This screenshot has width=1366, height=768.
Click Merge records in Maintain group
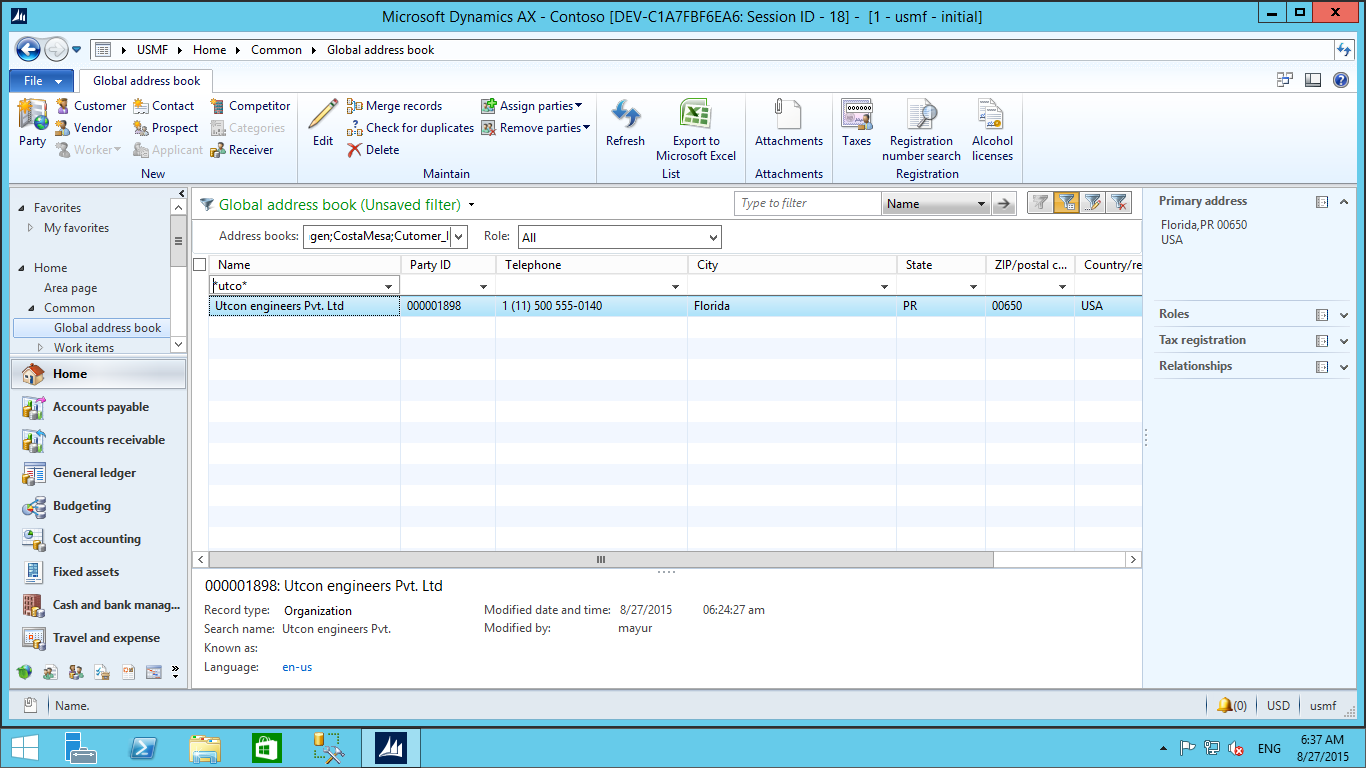pos(394,106)
